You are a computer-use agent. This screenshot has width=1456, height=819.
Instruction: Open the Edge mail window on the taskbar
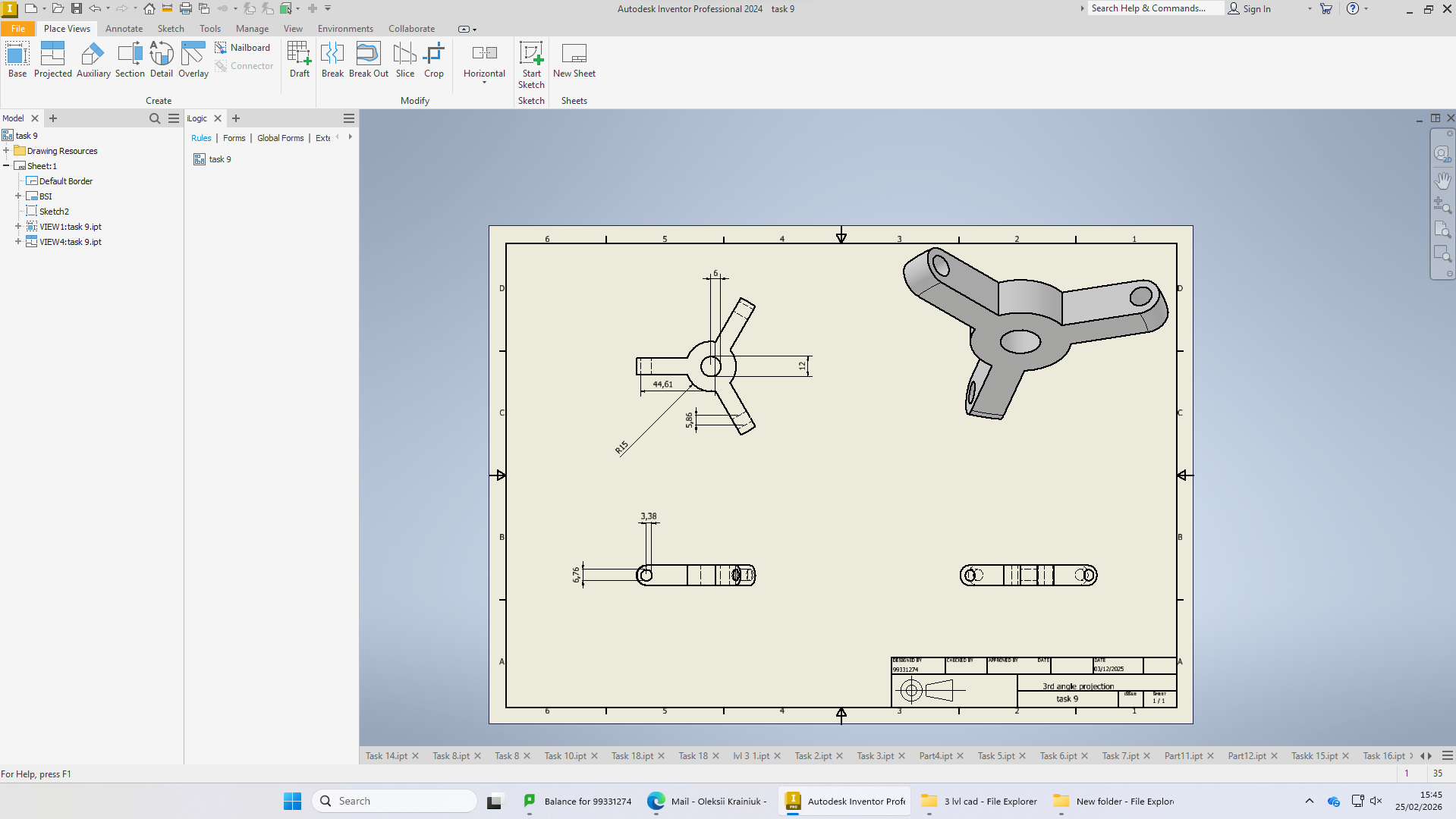(x=708, y=801)
